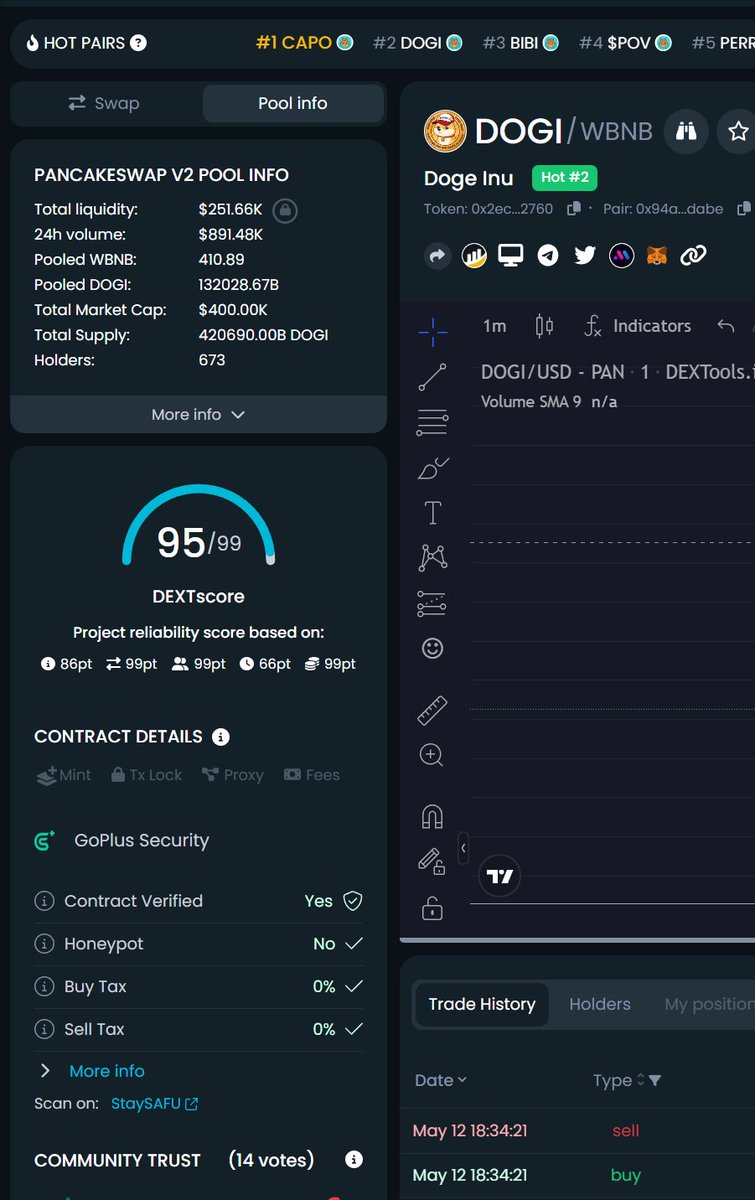755x1200 pixels.
Task: Select the ruler measure tool
Action: click(x=432, y=711)
